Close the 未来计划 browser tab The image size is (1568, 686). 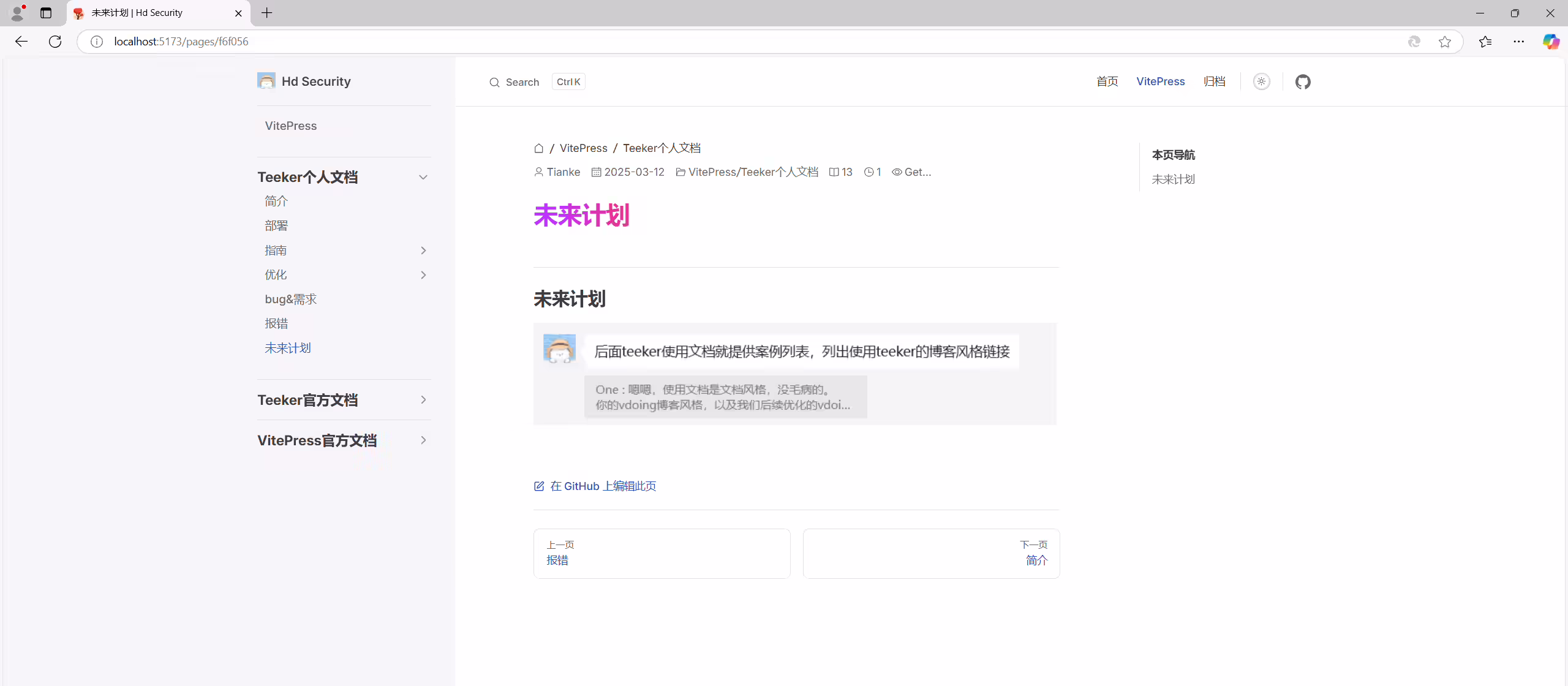238,13
